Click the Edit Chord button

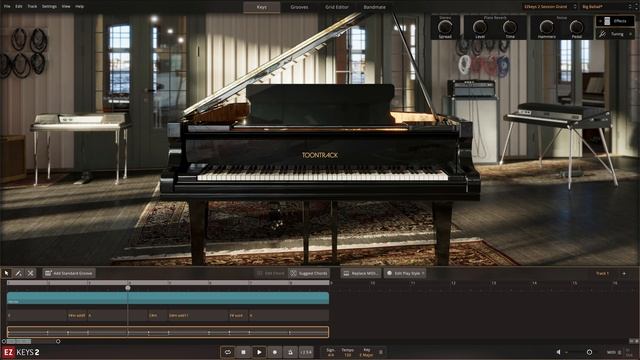click(x=271, y=273)
